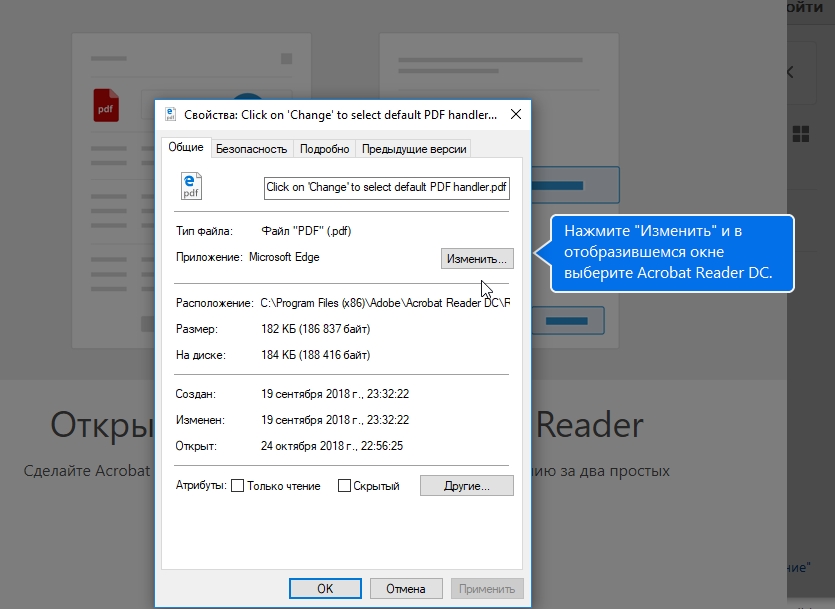Go to 'Предыдущие версии' tab
835x609 pixels.
click(x=414, y=149)
